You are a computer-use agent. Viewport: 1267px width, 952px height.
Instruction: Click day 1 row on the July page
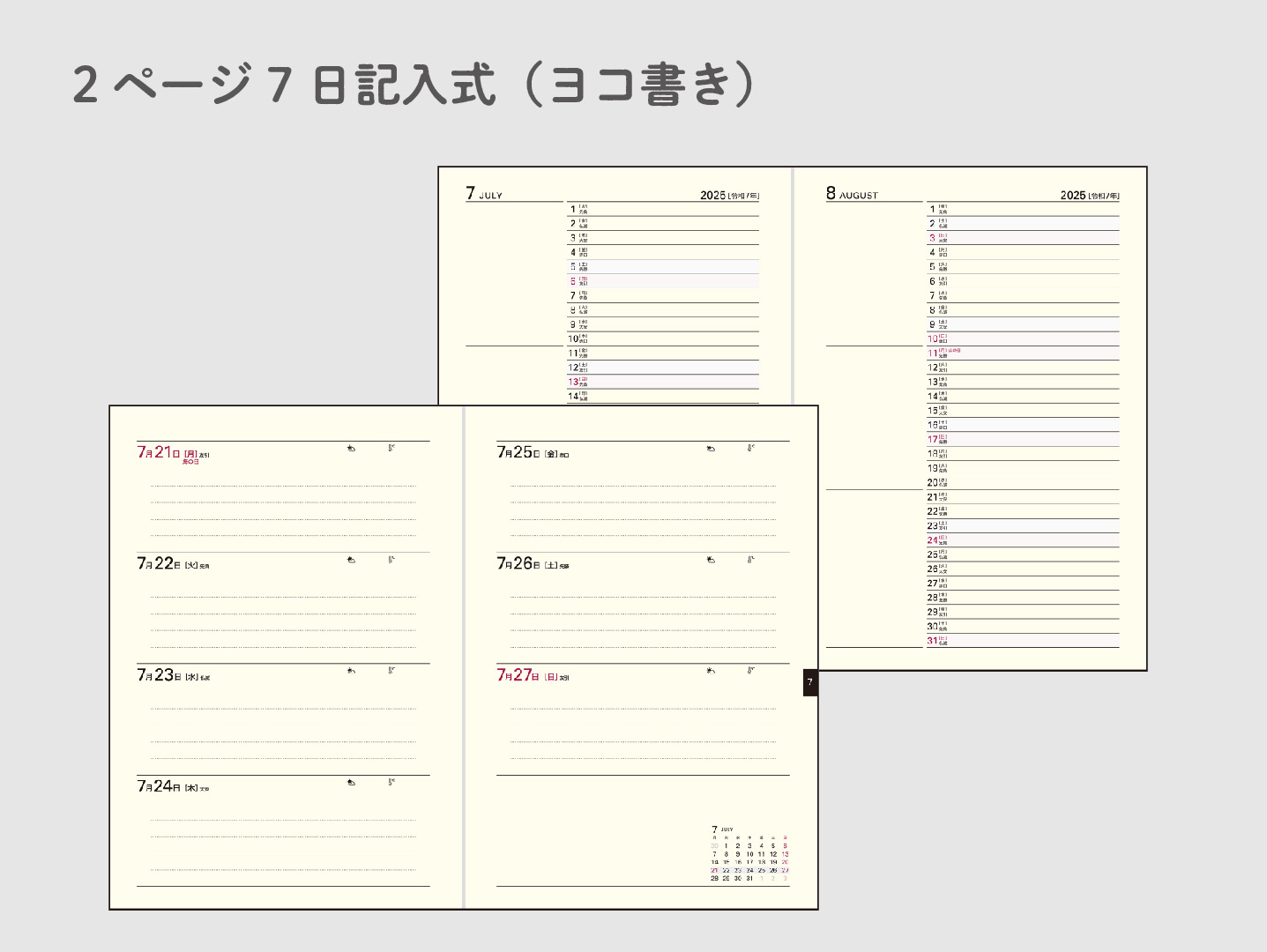(x=663, y=210)
